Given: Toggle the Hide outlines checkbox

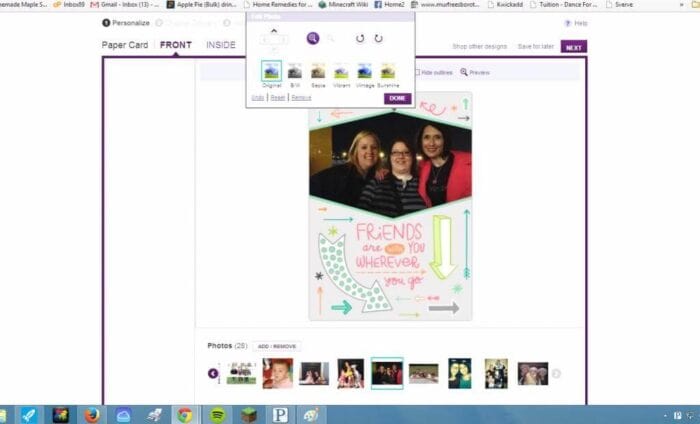Looking at the screenshot, I should (x=417, y=72).
